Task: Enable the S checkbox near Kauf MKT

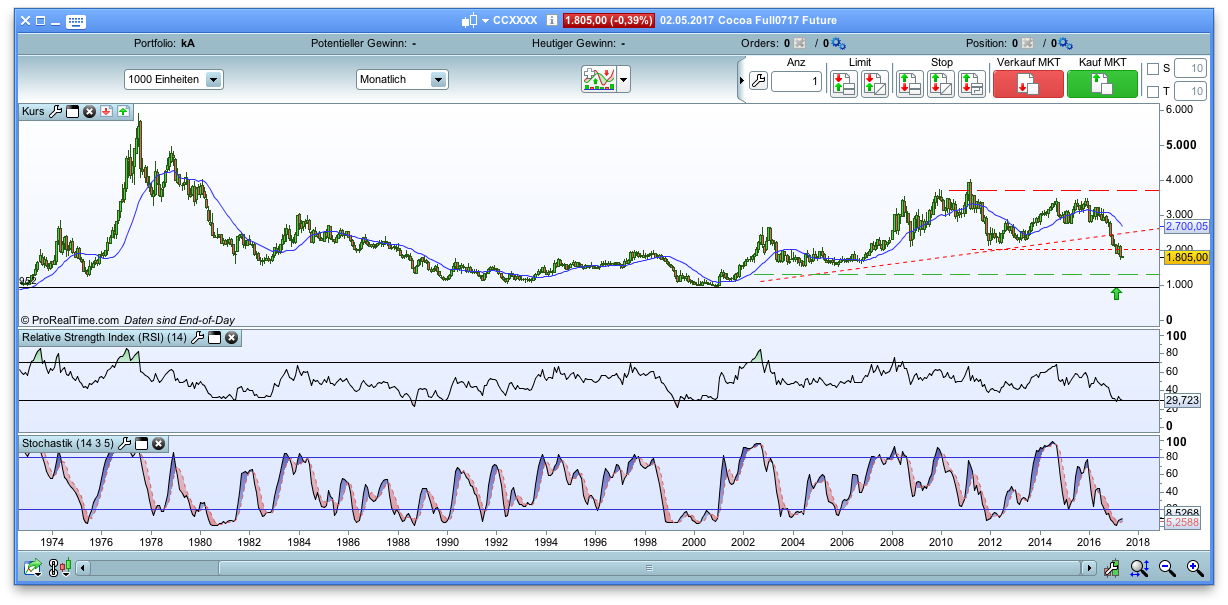Action: 1153,68
